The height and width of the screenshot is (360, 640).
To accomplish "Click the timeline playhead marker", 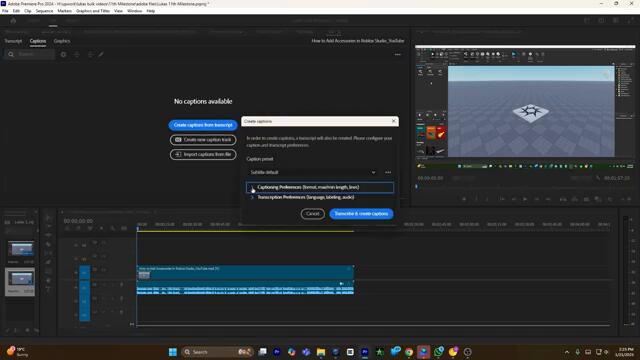I will pos(138,229).
